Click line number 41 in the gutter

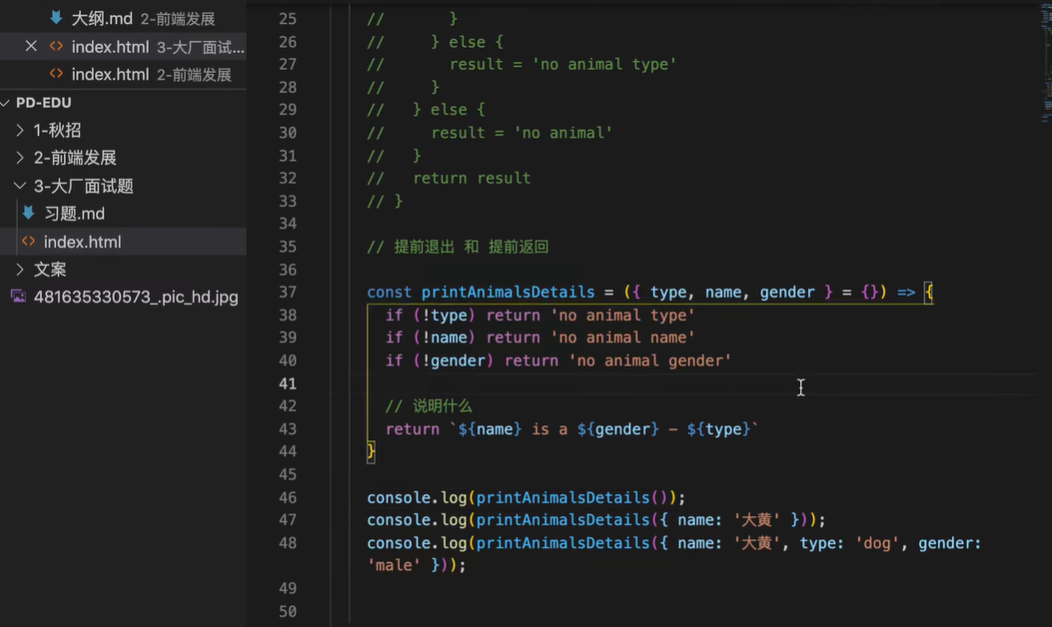click(x=288, y=384)
